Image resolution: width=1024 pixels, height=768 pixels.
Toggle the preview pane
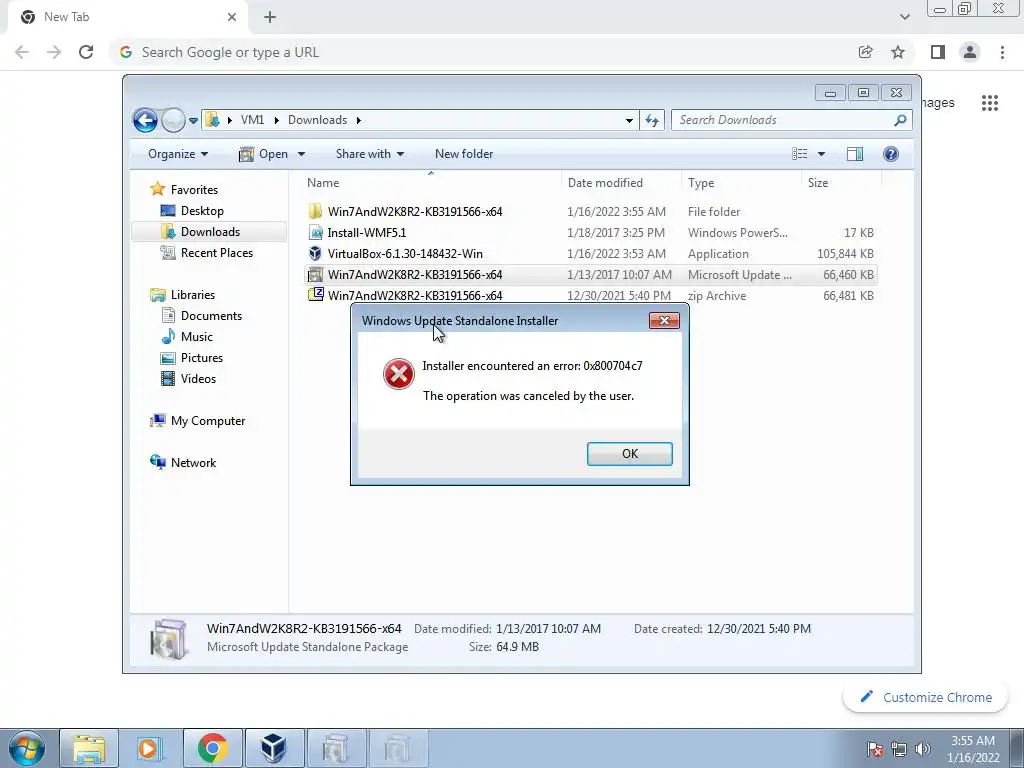coord(855,154)
